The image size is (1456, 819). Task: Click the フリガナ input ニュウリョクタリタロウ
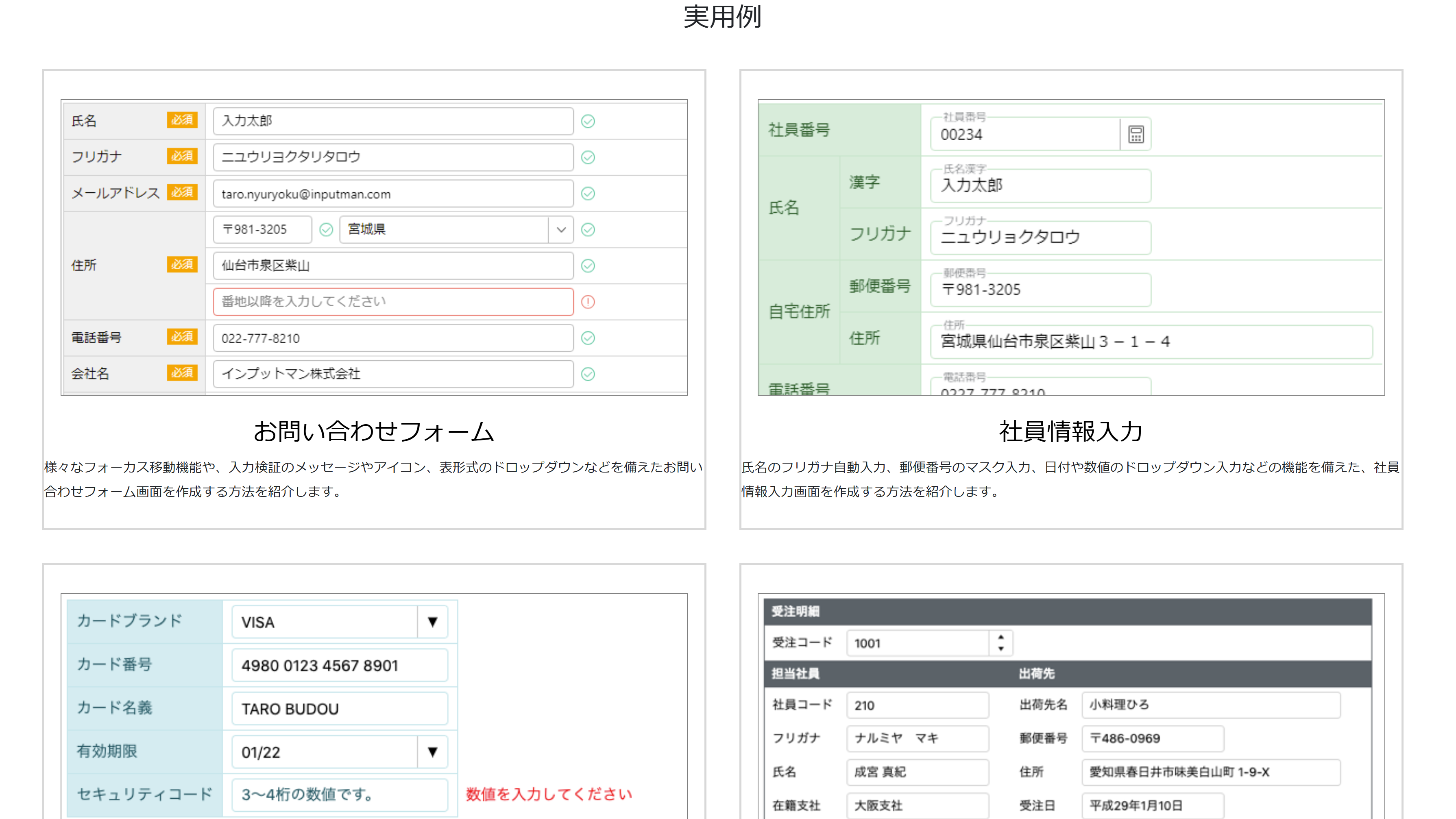pos(393,157)
